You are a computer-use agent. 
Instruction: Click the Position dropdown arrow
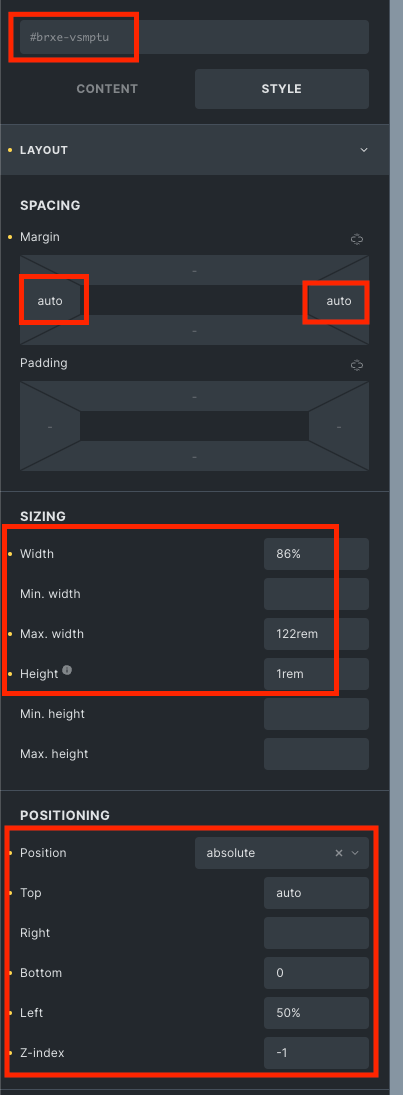(x=356, y=853)
